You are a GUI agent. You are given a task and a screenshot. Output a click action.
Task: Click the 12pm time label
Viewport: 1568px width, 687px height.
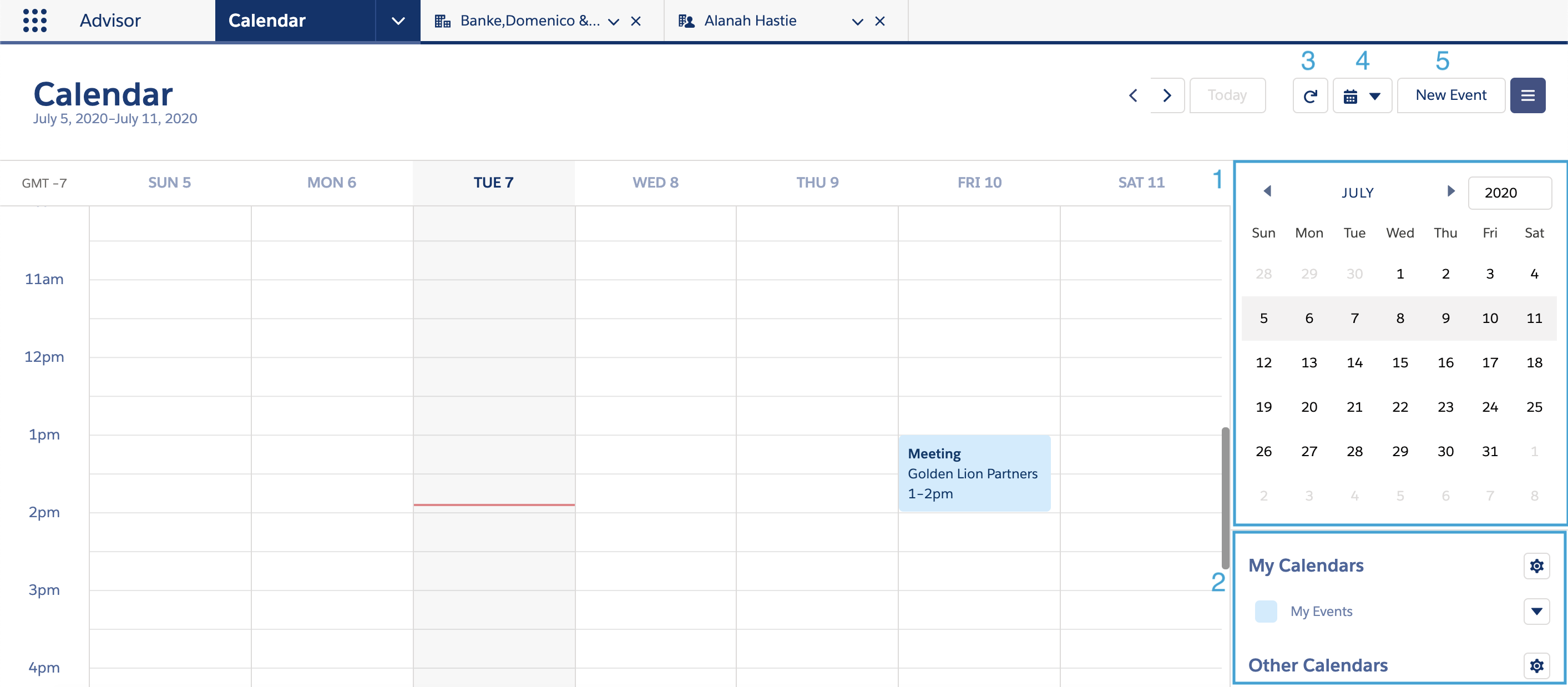click(x=44, y=357)
